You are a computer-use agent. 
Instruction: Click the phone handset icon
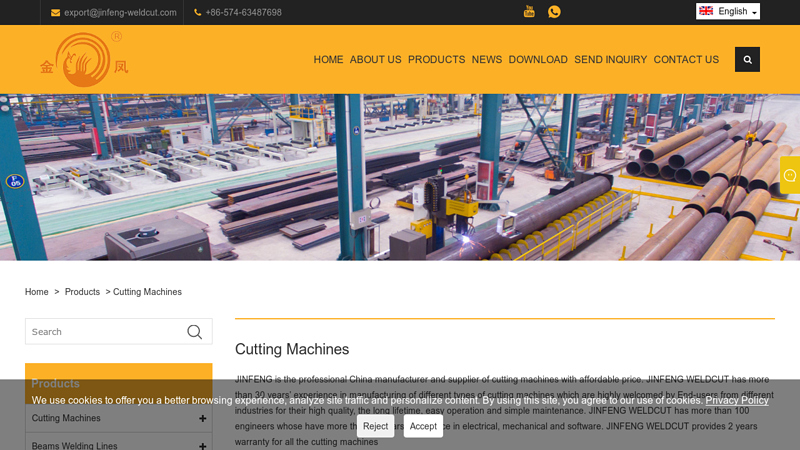(x=197, y=13)
